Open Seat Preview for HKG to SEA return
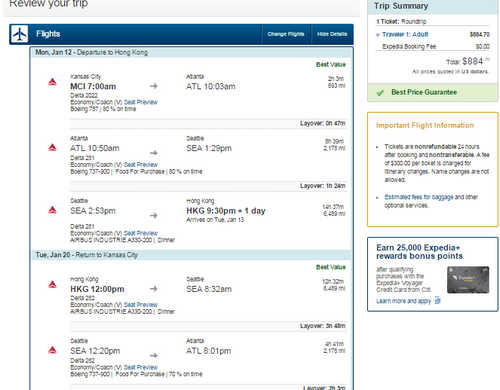This screenshot has width=500, height=390. tap(141, 305)
